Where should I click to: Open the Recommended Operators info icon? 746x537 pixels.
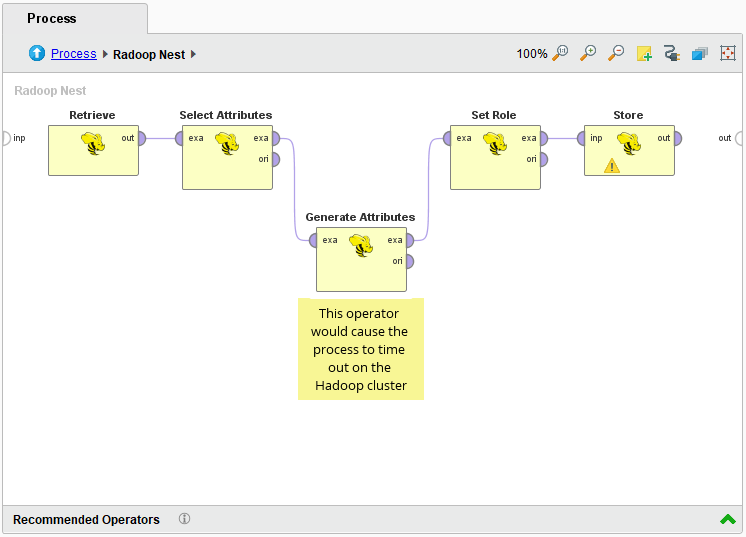184,519
